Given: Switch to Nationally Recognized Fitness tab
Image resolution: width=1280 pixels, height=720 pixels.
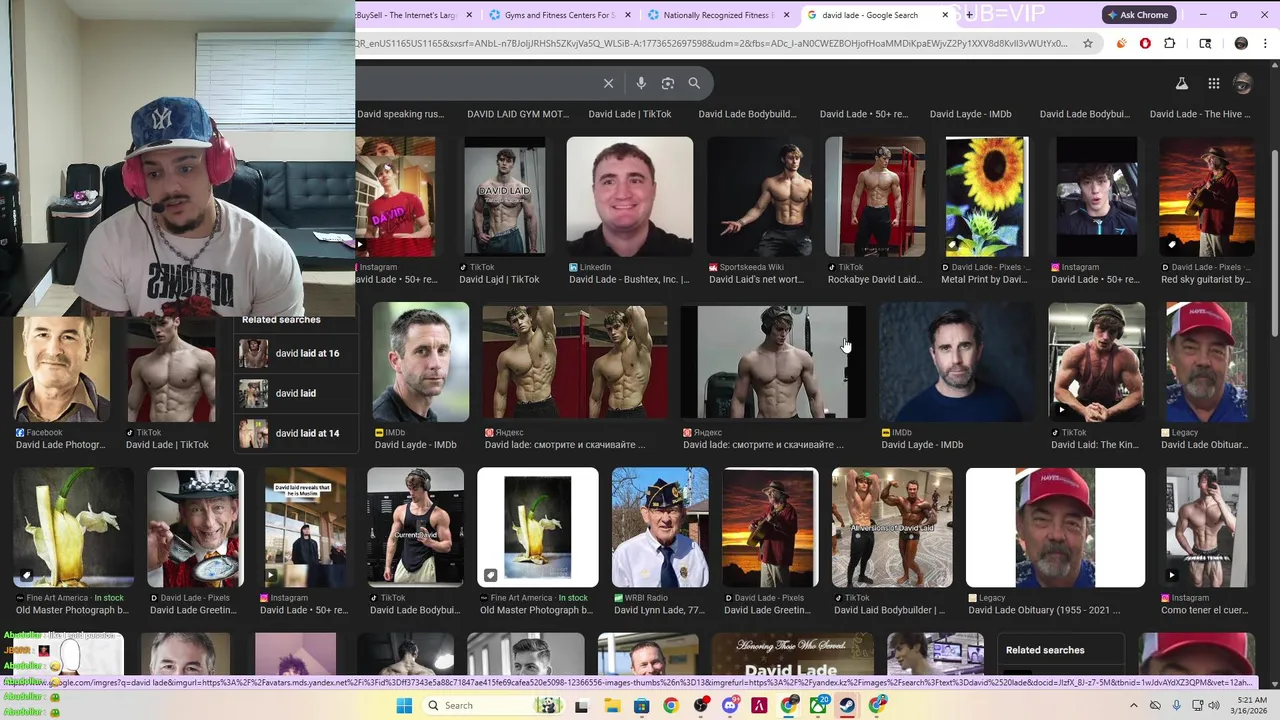Looking at the screenshot, I should coord(716,15).
